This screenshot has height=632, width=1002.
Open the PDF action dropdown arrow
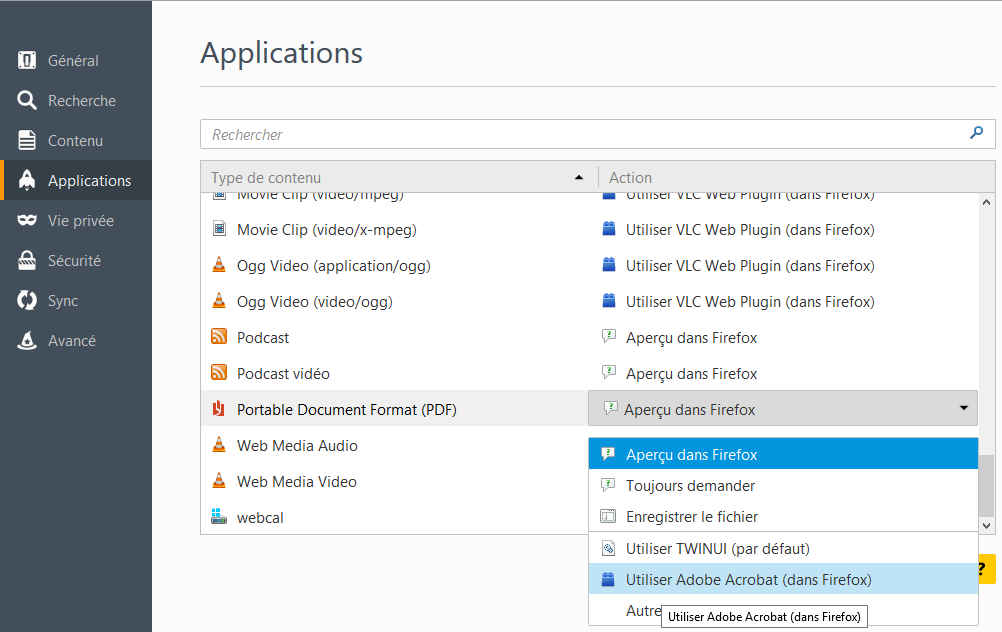pyautogui.click(x=963, y=408)
